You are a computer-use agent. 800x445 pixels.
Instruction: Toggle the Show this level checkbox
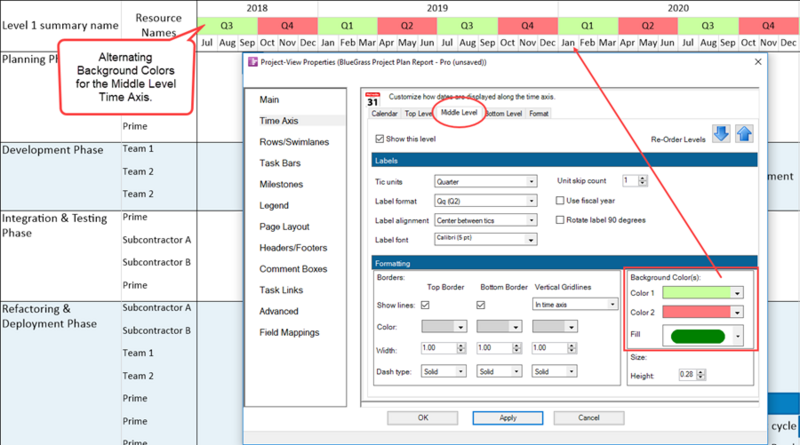pyautogui.click(x=379, y=139)
